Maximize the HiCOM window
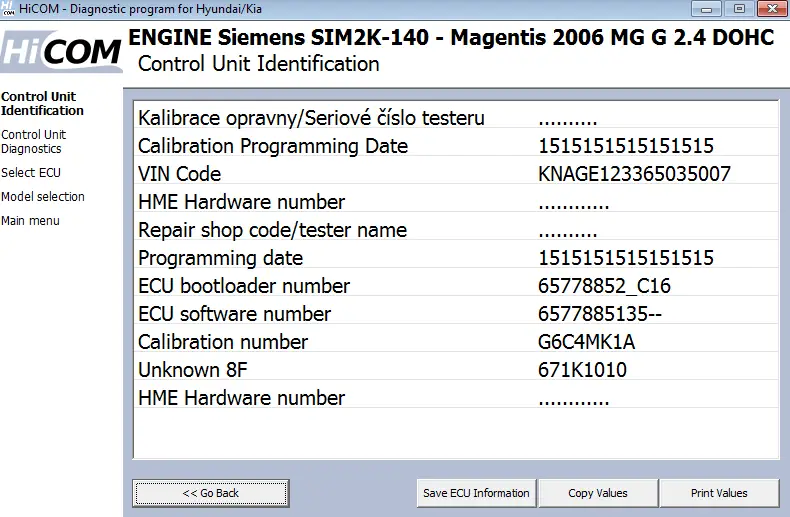790x517 pixels. click(739, 9)
